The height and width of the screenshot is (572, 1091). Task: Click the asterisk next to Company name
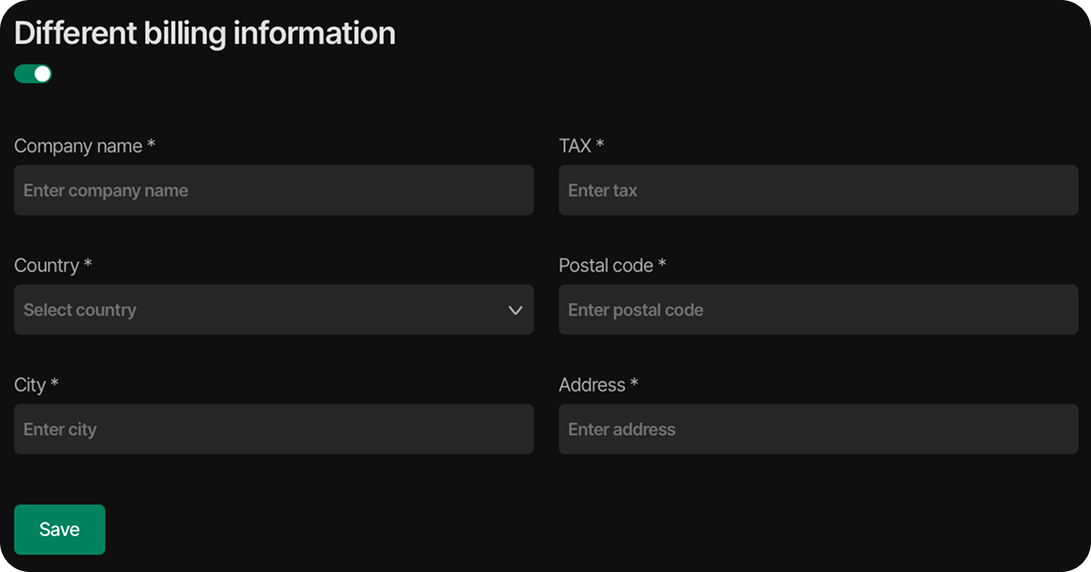tap(151, 145)
